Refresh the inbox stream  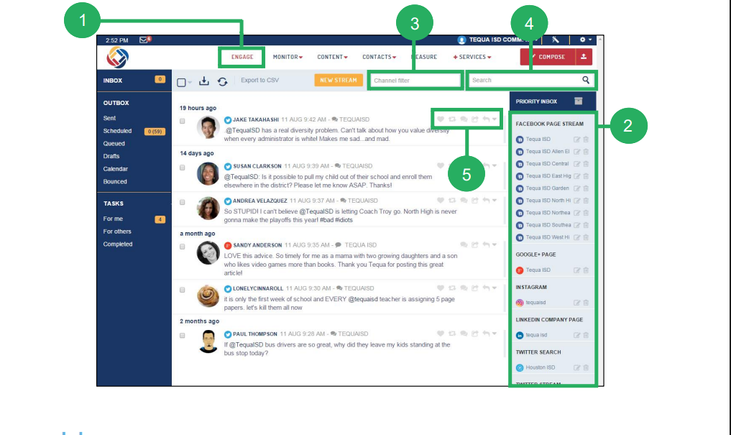click(x=222, y=82)
